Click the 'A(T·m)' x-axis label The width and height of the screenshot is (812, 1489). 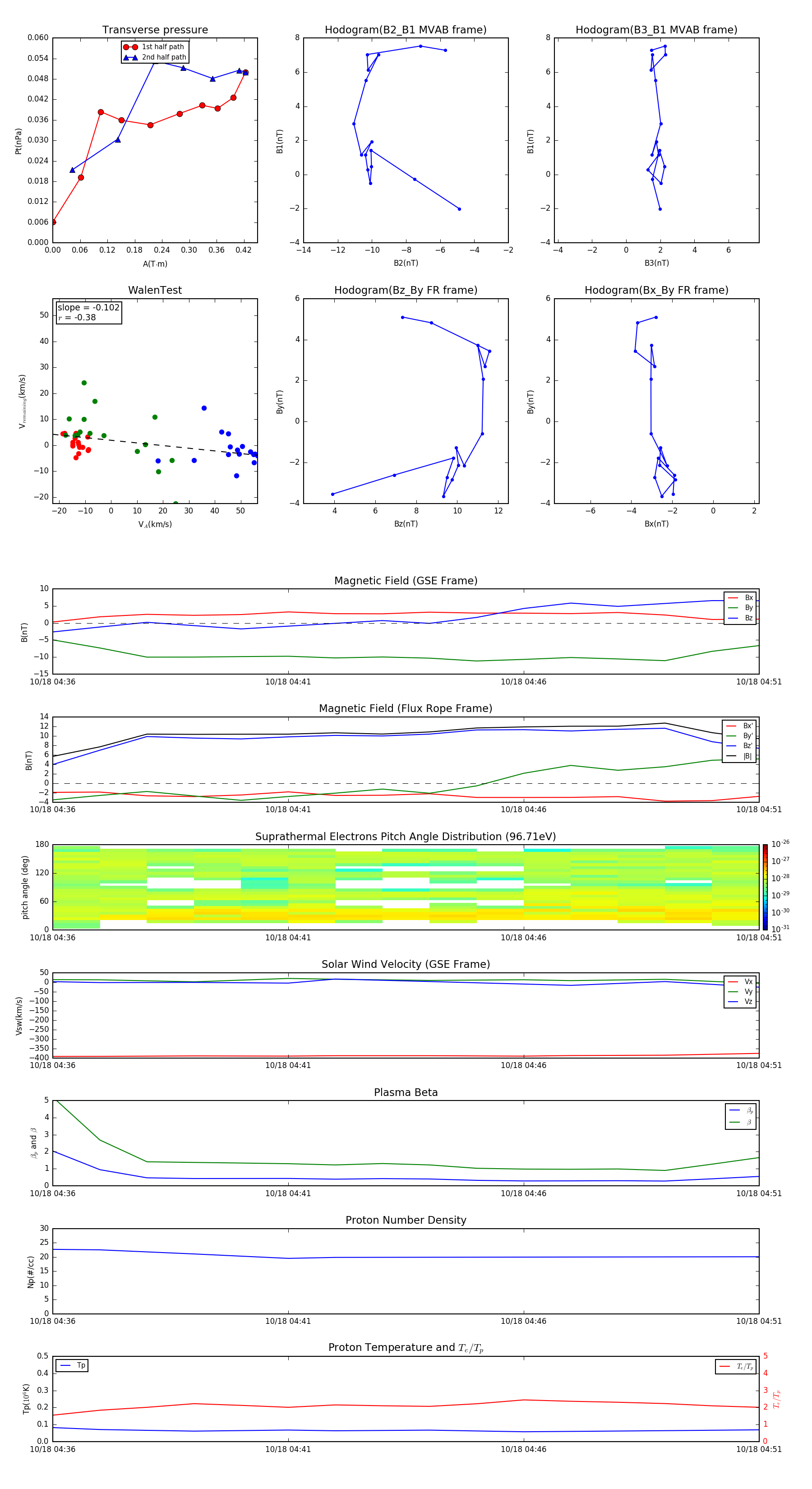click(x=155, y=264)
